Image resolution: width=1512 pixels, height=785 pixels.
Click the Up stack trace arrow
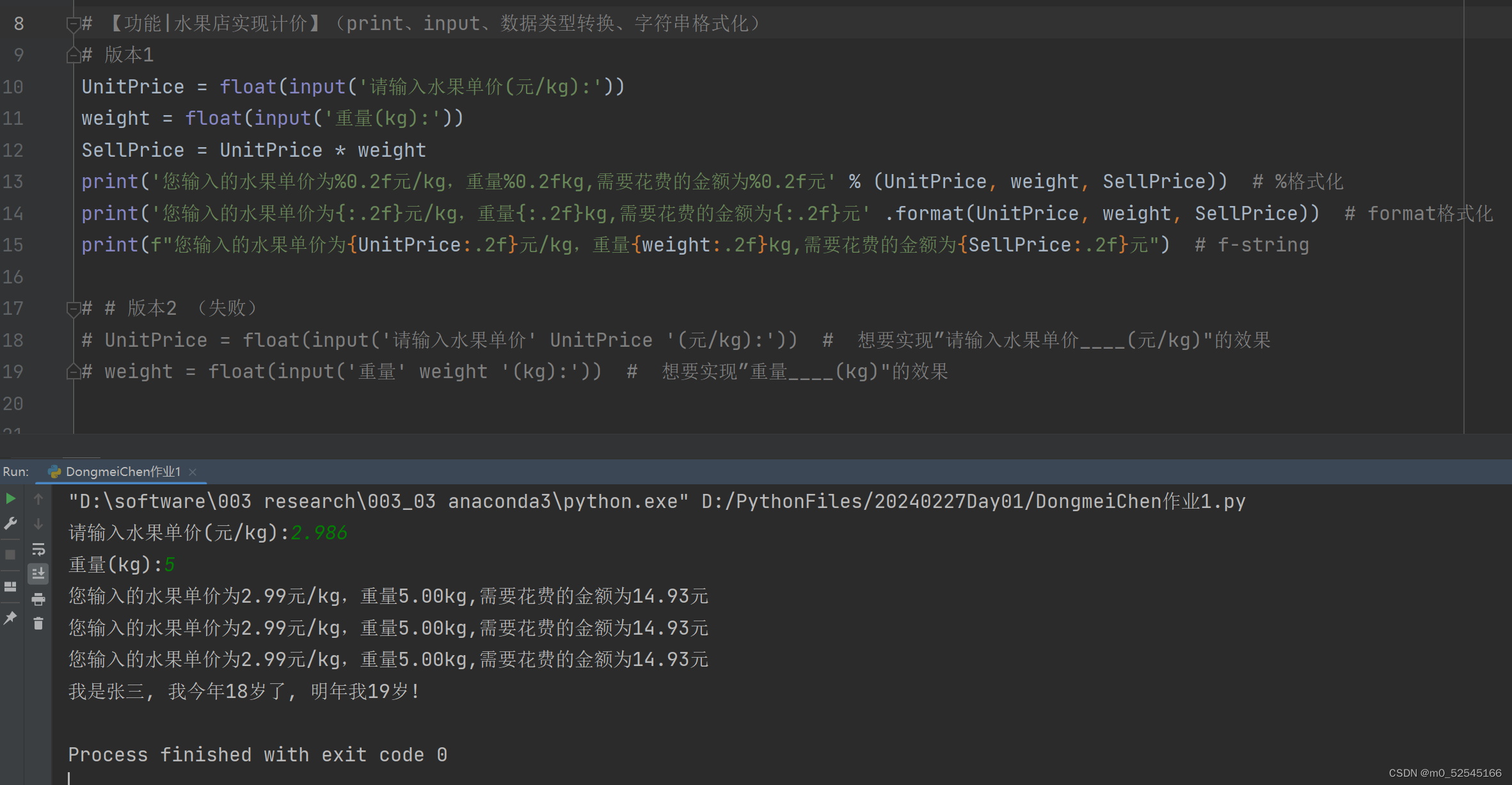(x=38, y=498)
